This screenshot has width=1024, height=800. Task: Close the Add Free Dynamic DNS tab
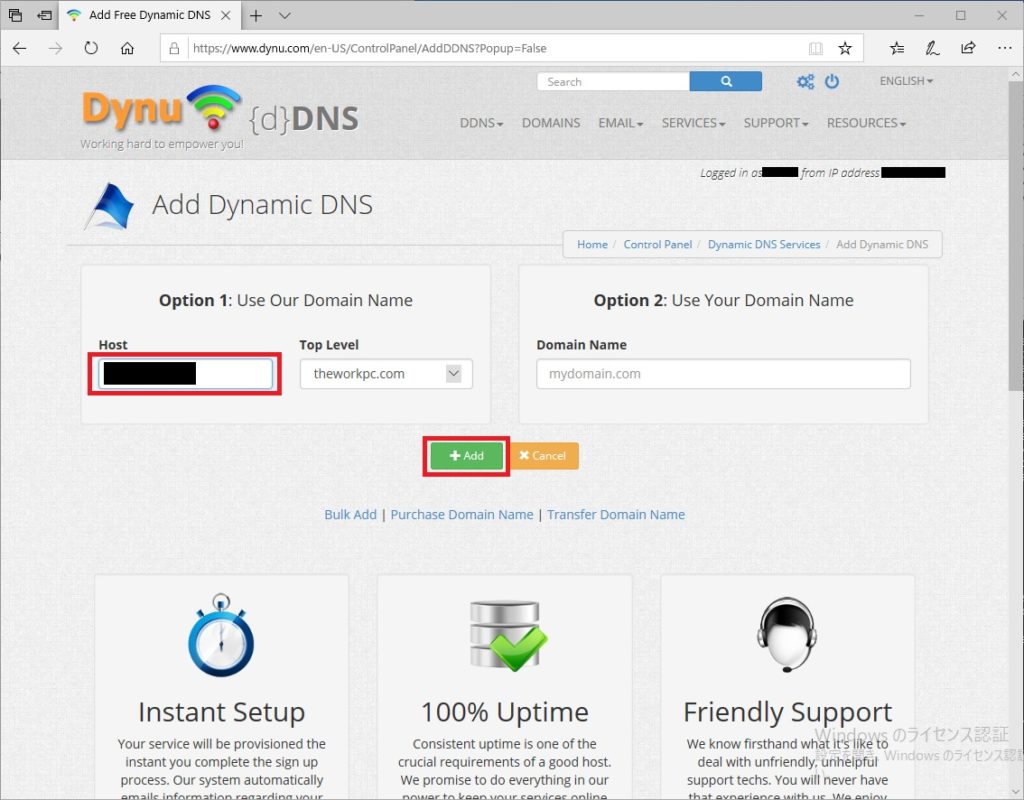225,15
